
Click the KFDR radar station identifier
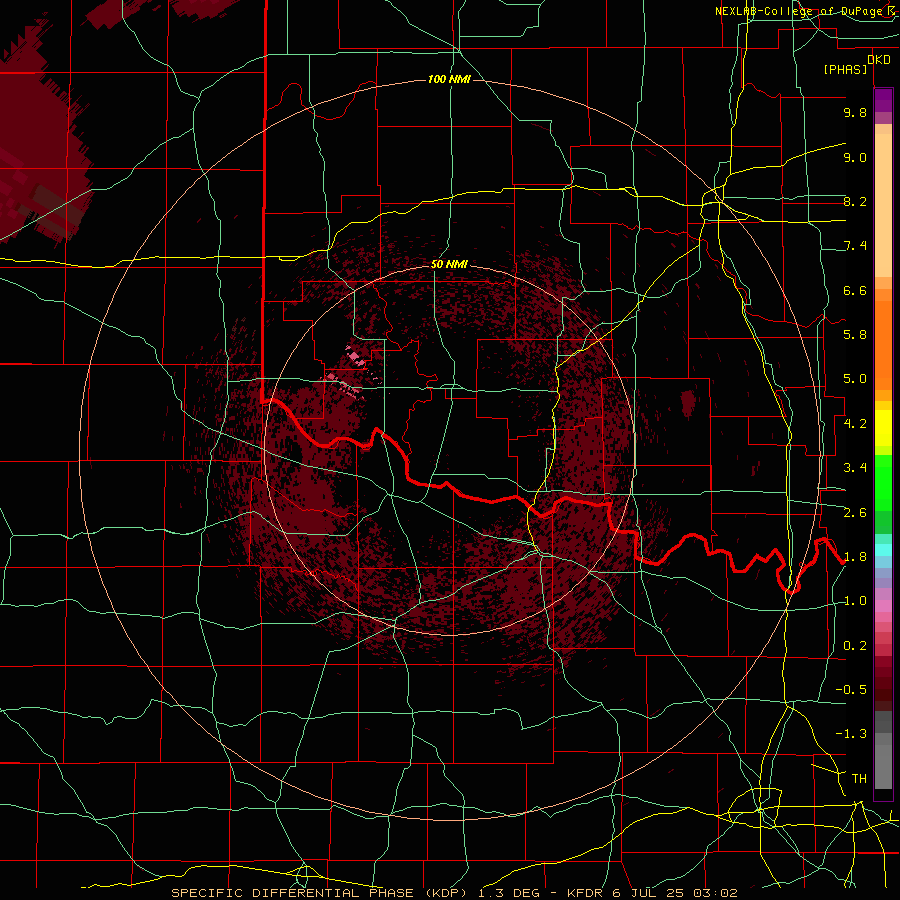click(587, 893)
